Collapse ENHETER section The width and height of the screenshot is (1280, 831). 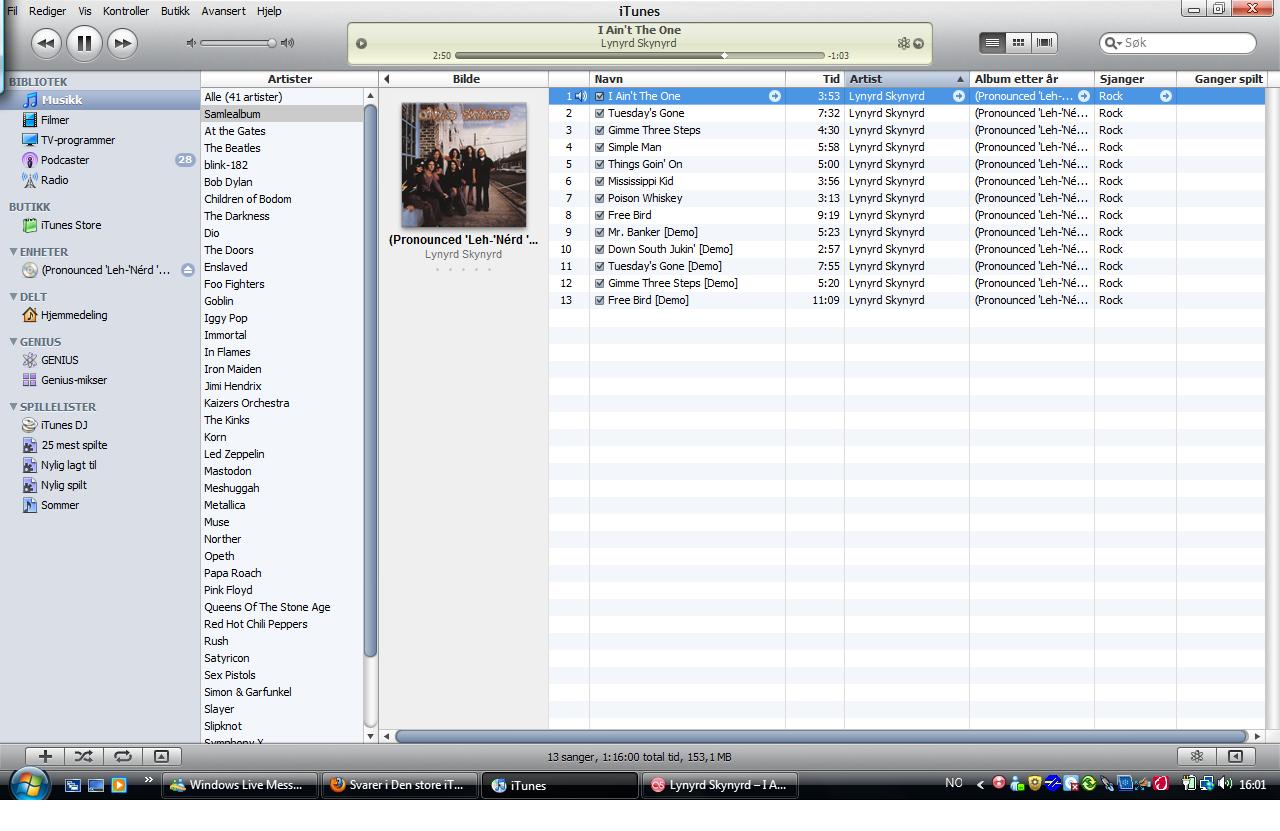[14, 252]
